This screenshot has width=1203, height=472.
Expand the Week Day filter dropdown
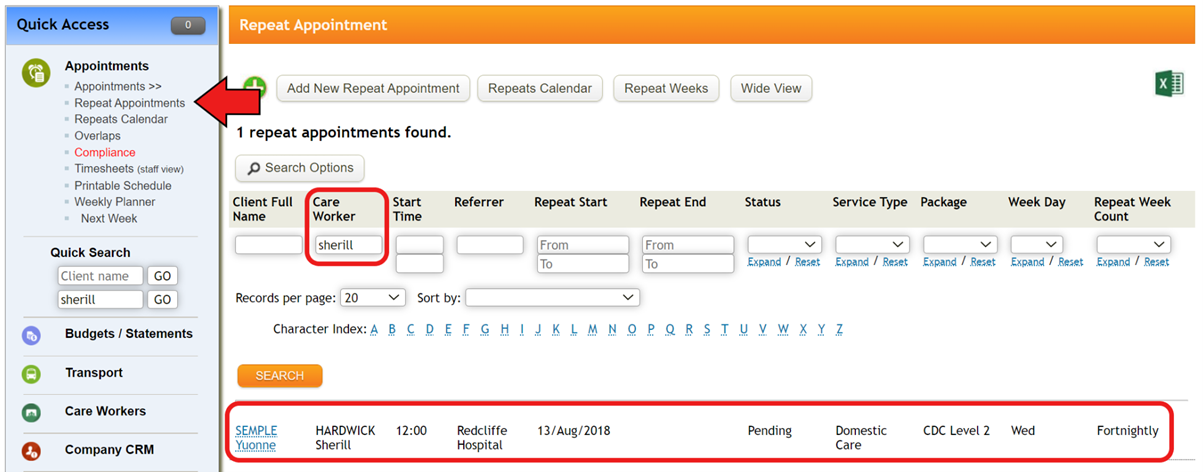click(1036, 244)
